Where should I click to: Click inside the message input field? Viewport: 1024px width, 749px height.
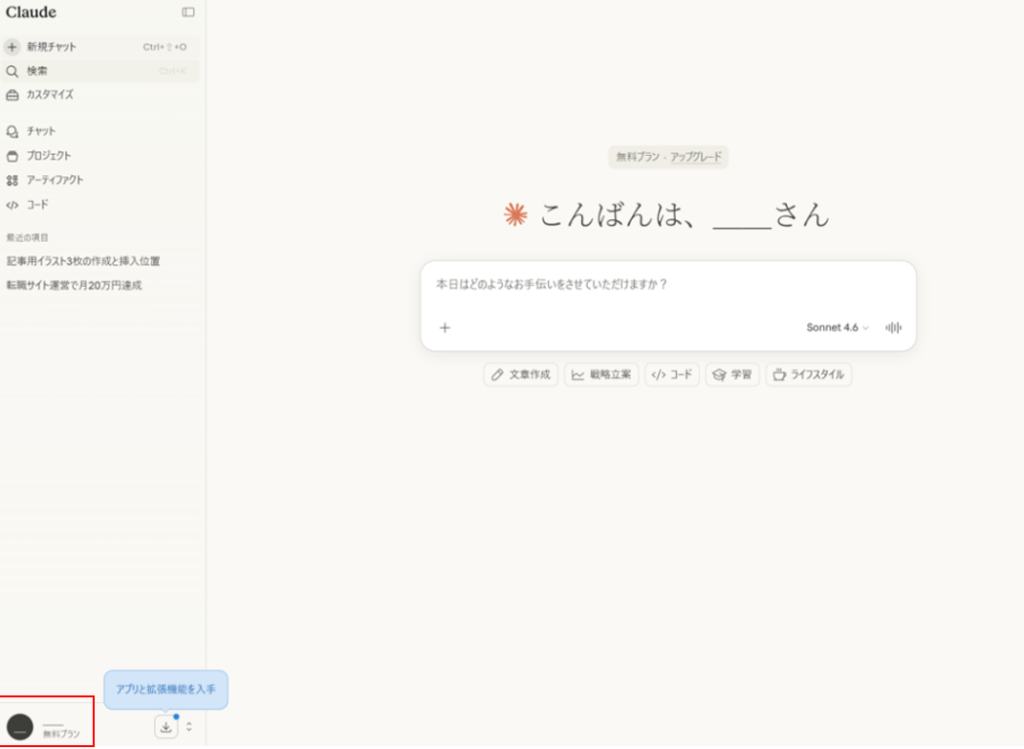pos(660,285)
